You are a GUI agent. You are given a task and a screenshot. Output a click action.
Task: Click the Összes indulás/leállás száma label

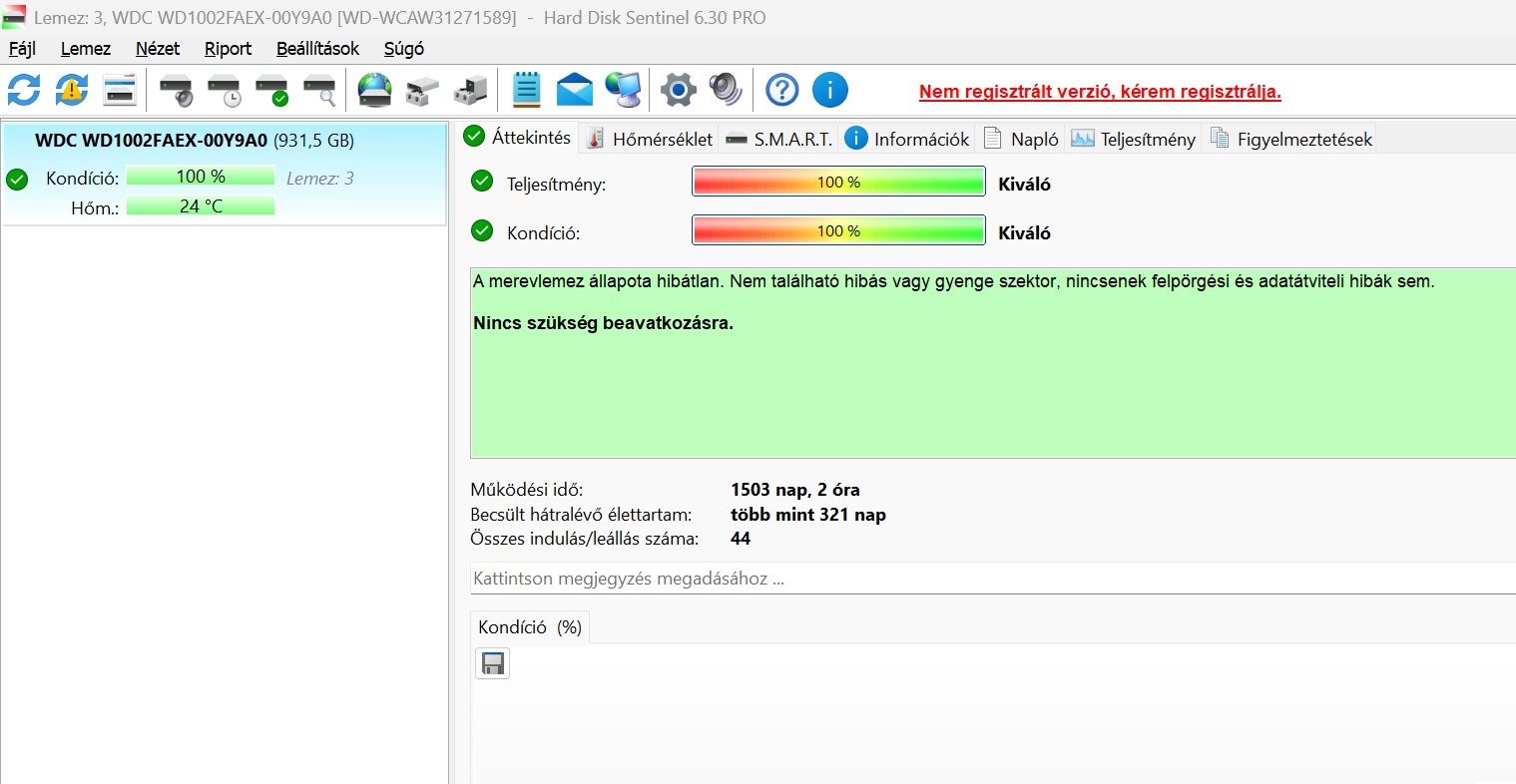(585, 539)
